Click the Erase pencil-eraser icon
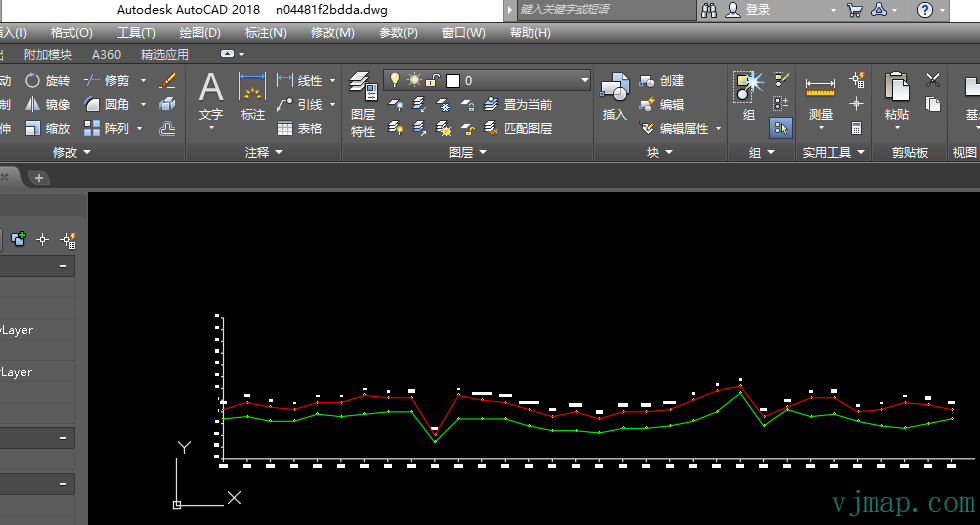 click(167, 81)
